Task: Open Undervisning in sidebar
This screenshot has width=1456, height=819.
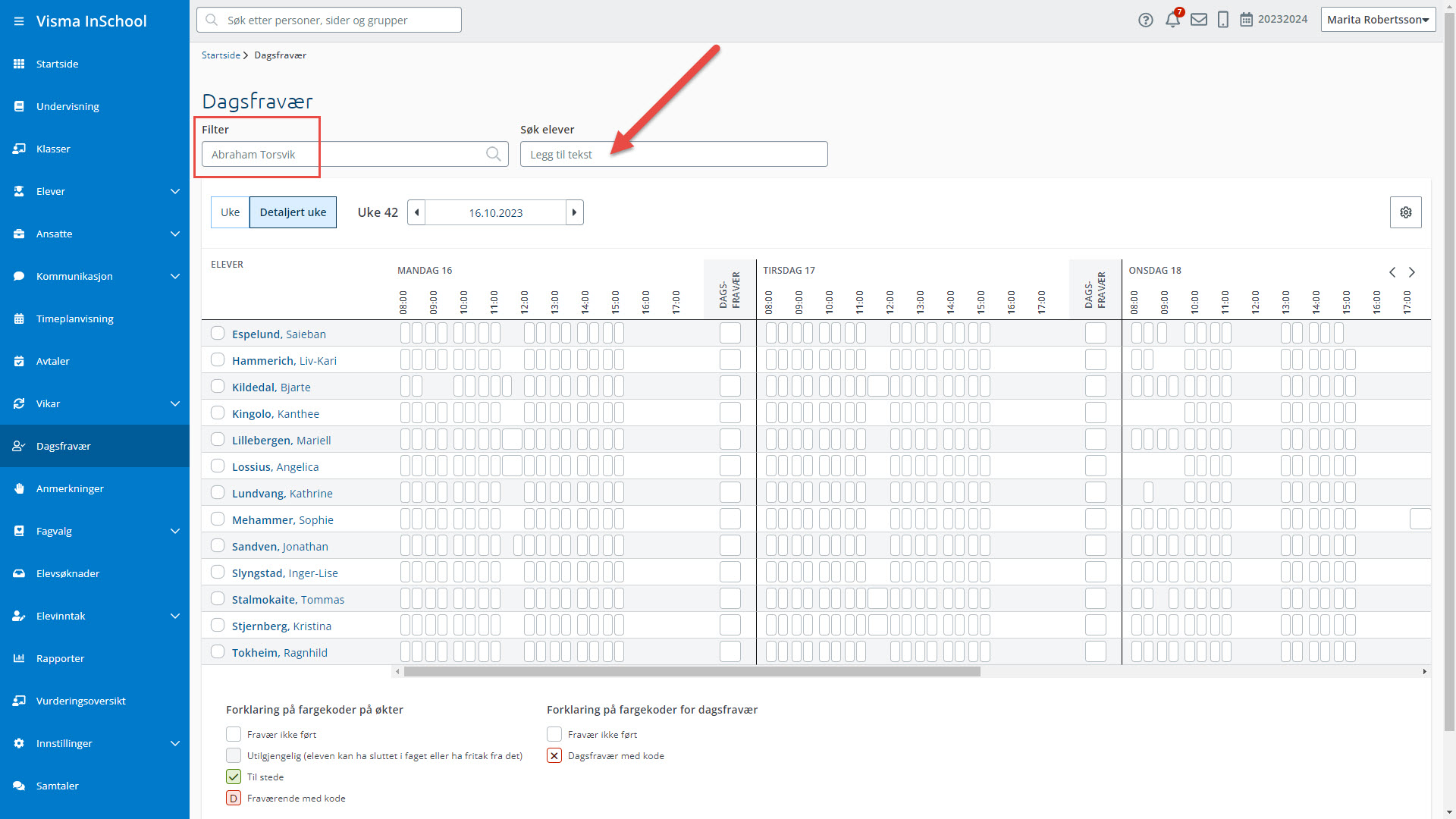Action: (x=67, y=106)
